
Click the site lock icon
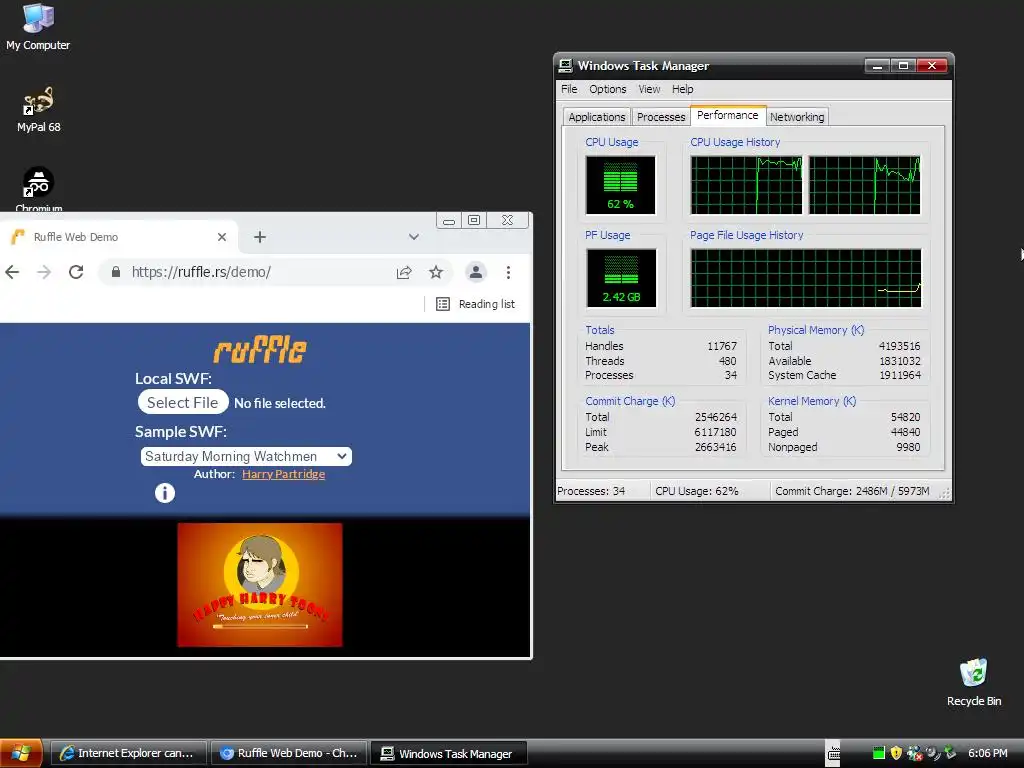point(116,272)
